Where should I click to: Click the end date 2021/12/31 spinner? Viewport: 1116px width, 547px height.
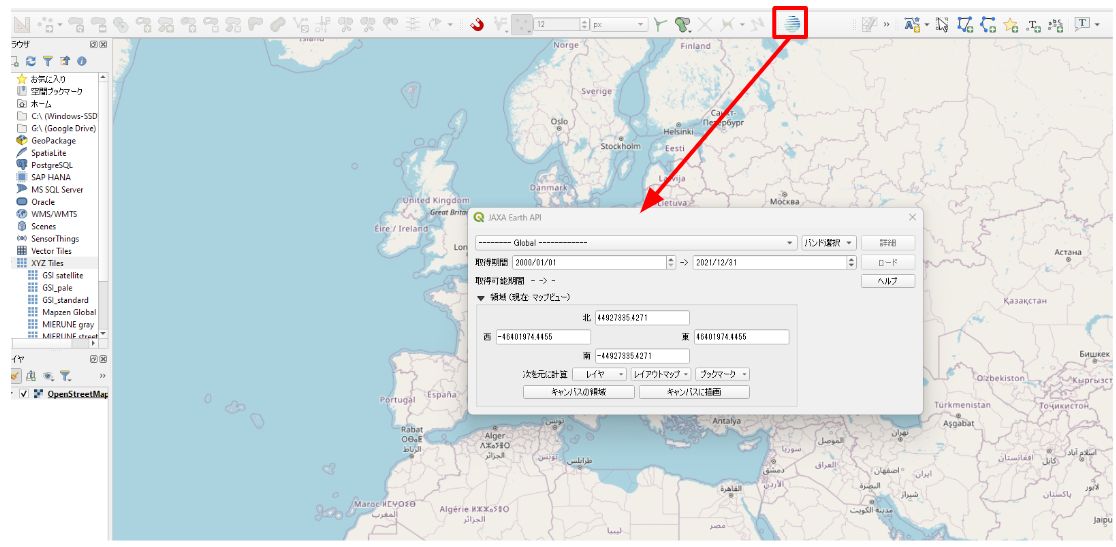click(x=851, y=262)
